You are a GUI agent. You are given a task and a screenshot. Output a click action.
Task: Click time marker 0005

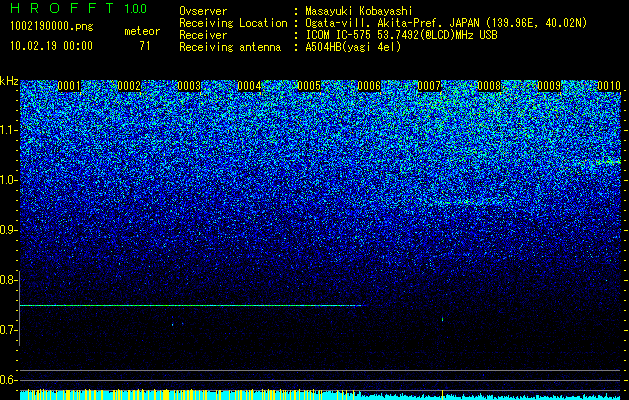coord(309,86)
